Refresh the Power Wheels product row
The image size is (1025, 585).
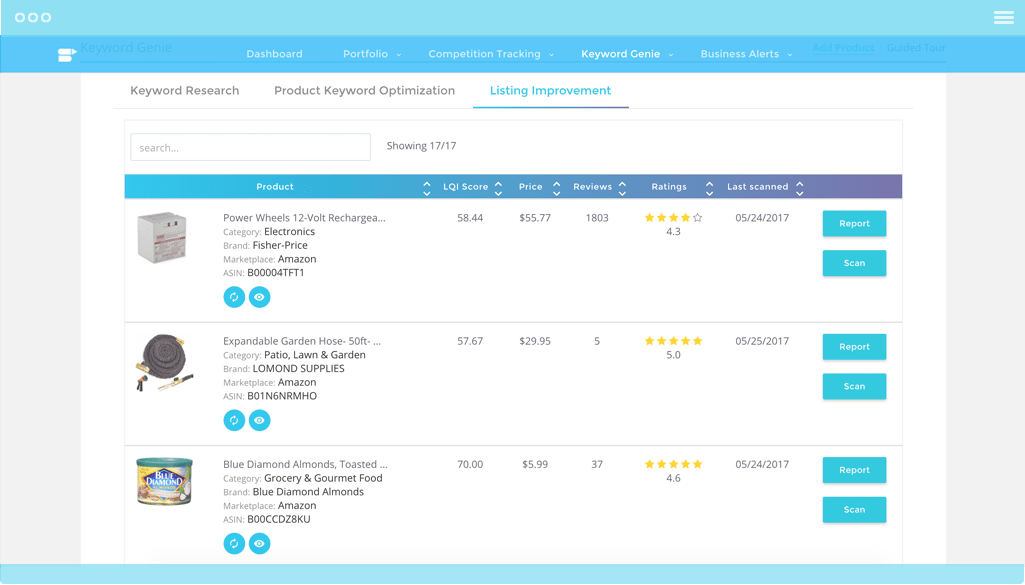click(x=234, y=297)
